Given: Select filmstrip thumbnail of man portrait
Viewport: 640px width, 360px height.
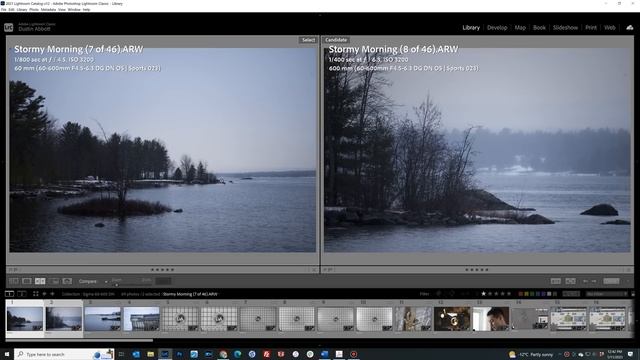Looking at the screenshot, I should 491,319.
